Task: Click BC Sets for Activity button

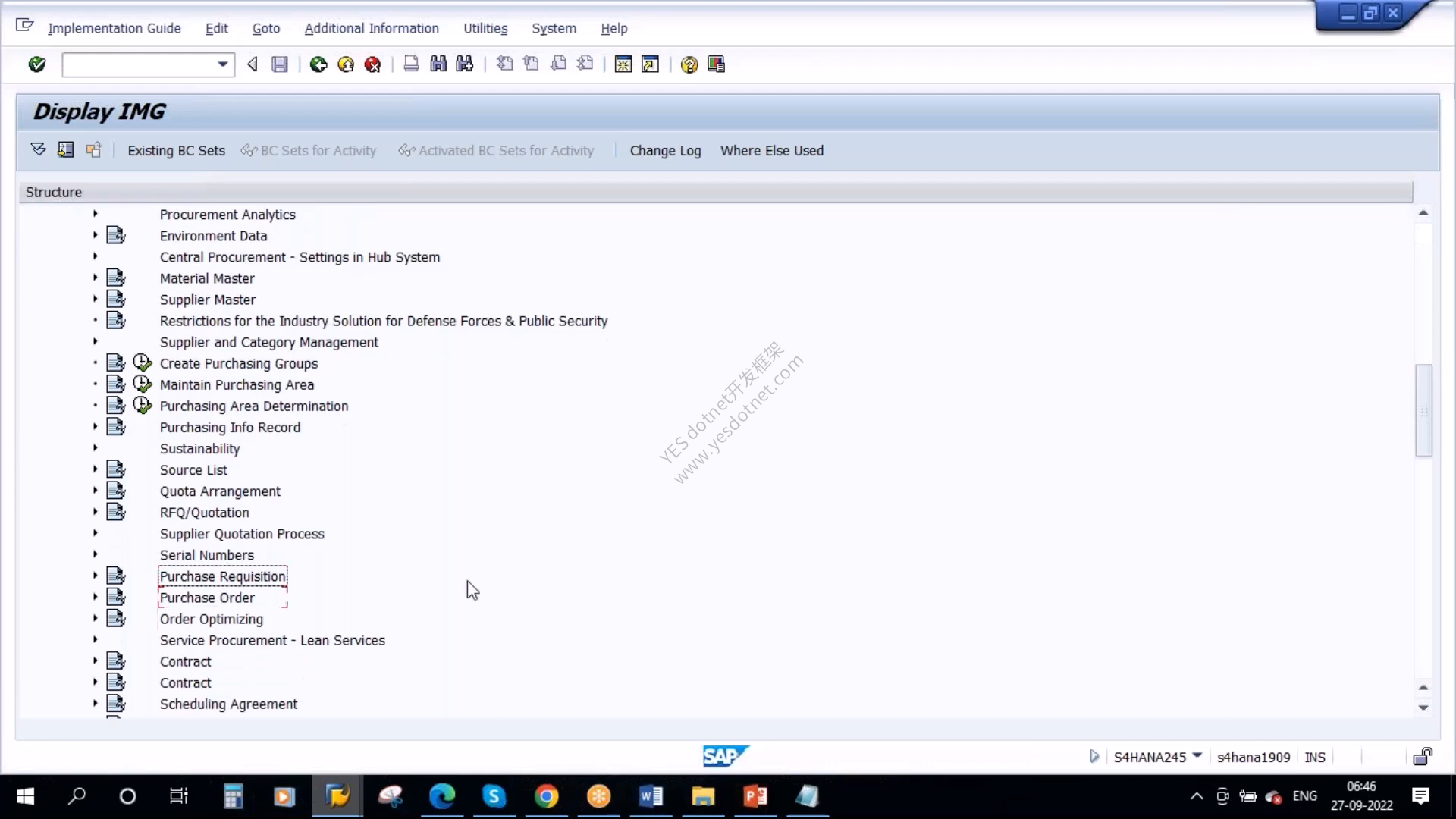Action: click(309, 150)
